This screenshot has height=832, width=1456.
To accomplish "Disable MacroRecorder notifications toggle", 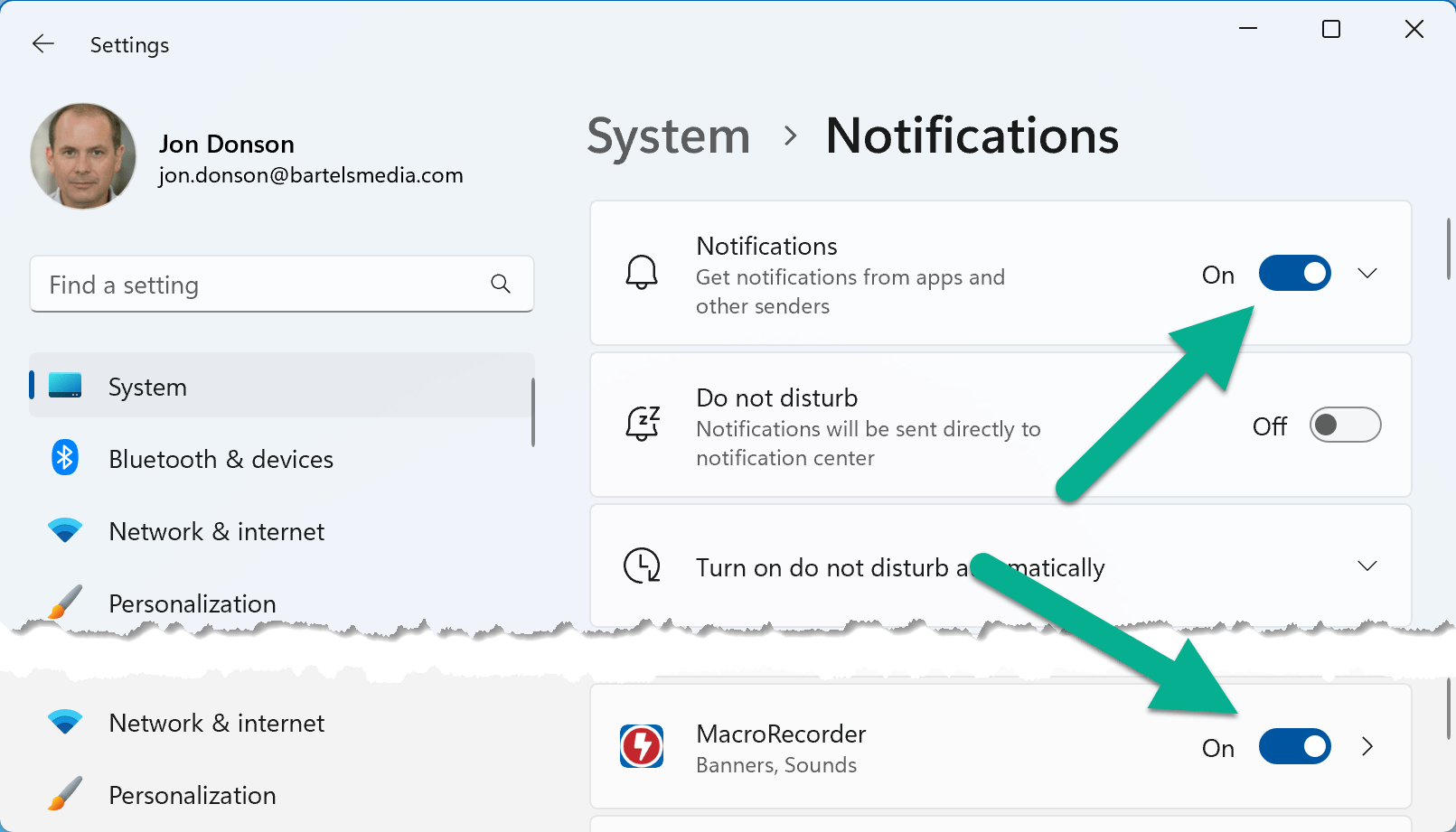I will (x=1294, y=747).
